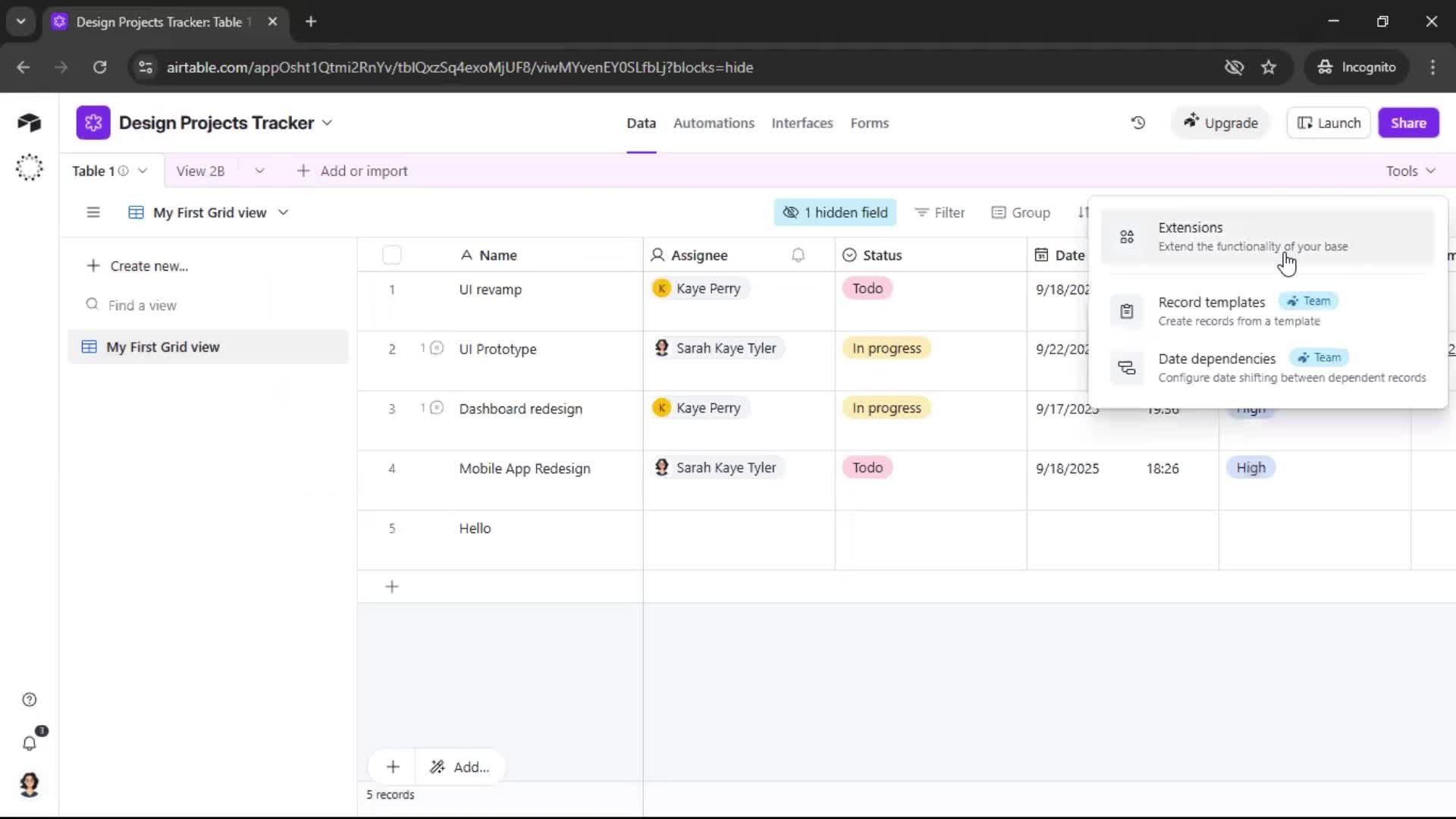Click Create new view

click(x=137, y=266)
